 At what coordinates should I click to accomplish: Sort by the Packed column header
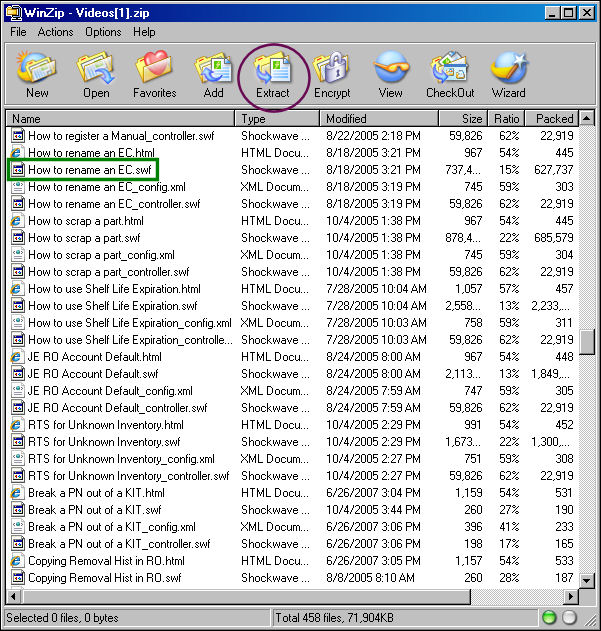(552, 119)
